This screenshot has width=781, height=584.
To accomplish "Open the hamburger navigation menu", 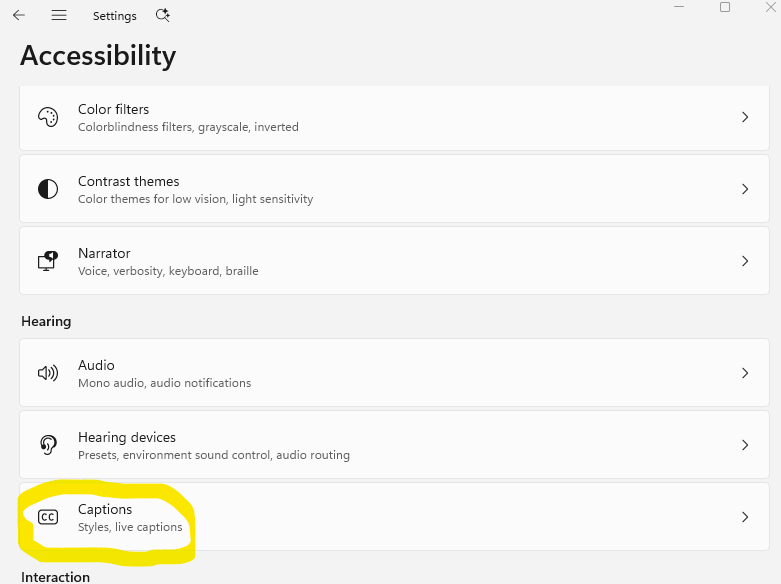I will [x=59, y=15].
